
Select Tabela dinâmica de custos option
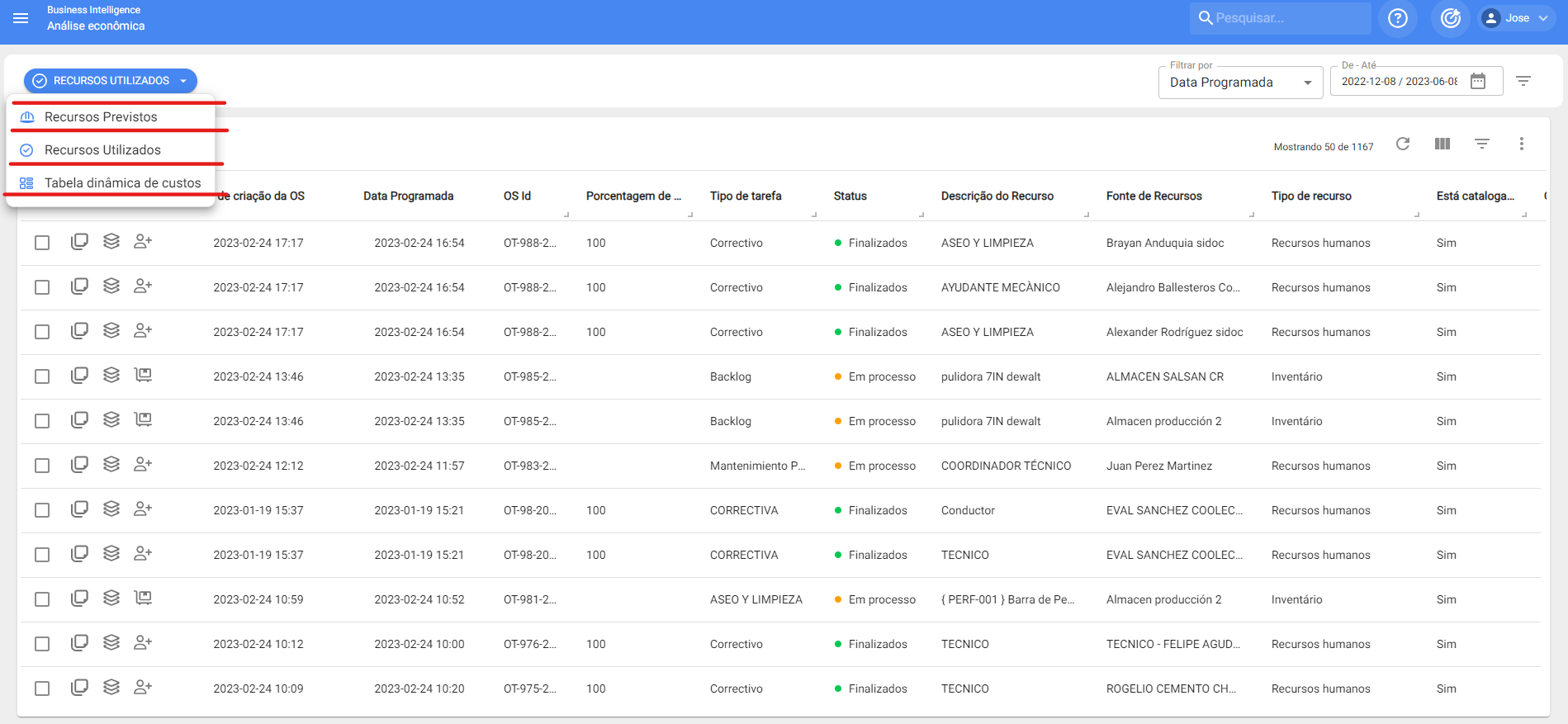111,183
